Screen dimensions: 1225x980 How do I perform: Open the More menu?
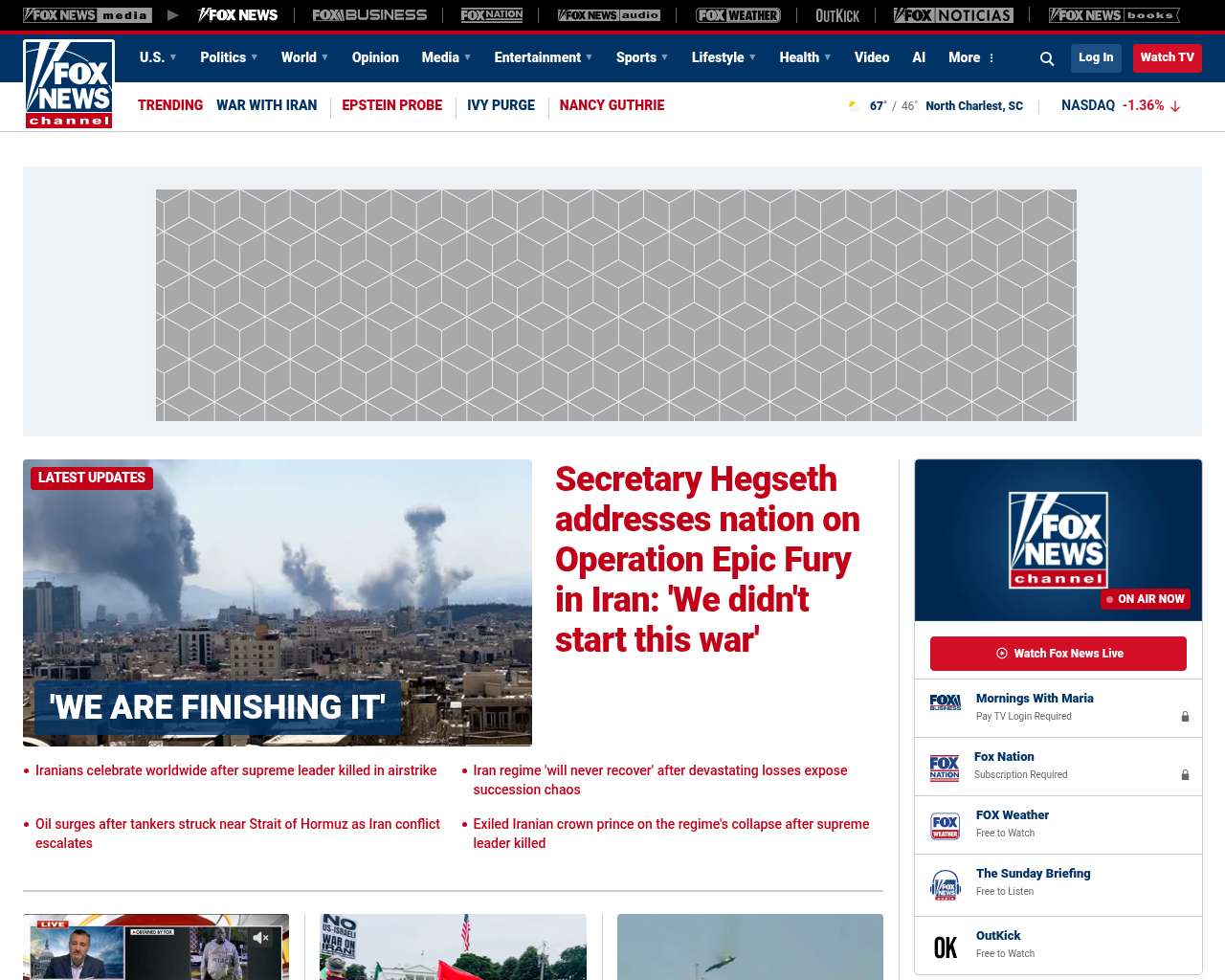[x=971, y=57]
